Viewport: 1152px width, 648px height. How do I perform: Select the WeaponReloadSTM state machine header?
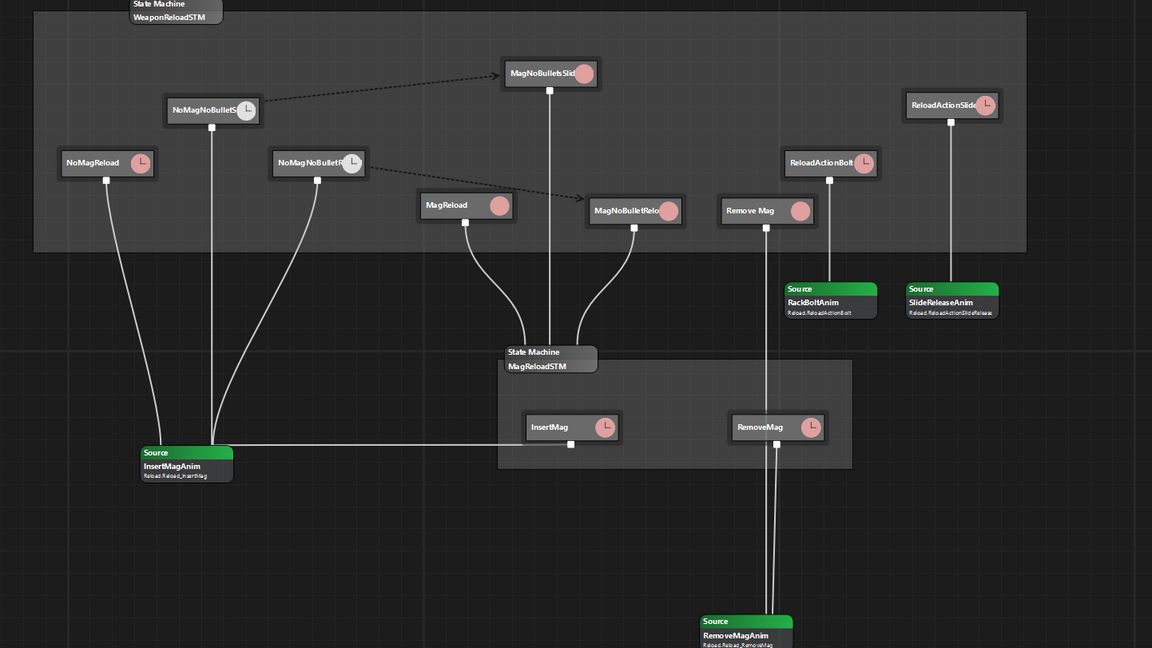[x=176, y=11]
